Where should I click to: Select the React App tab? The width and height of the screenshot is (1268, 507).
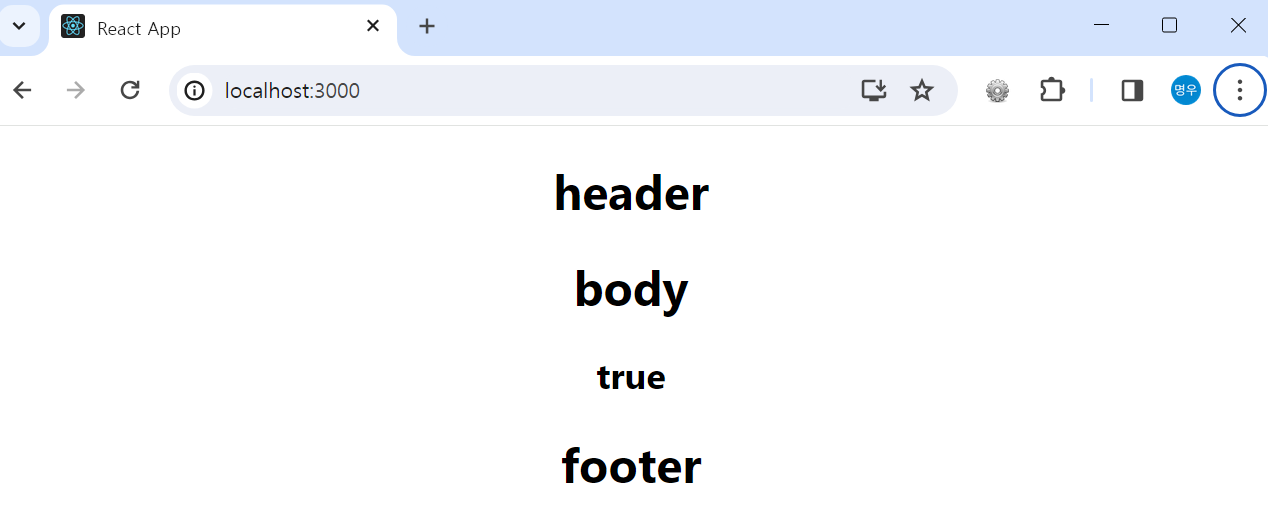[222, 28]
